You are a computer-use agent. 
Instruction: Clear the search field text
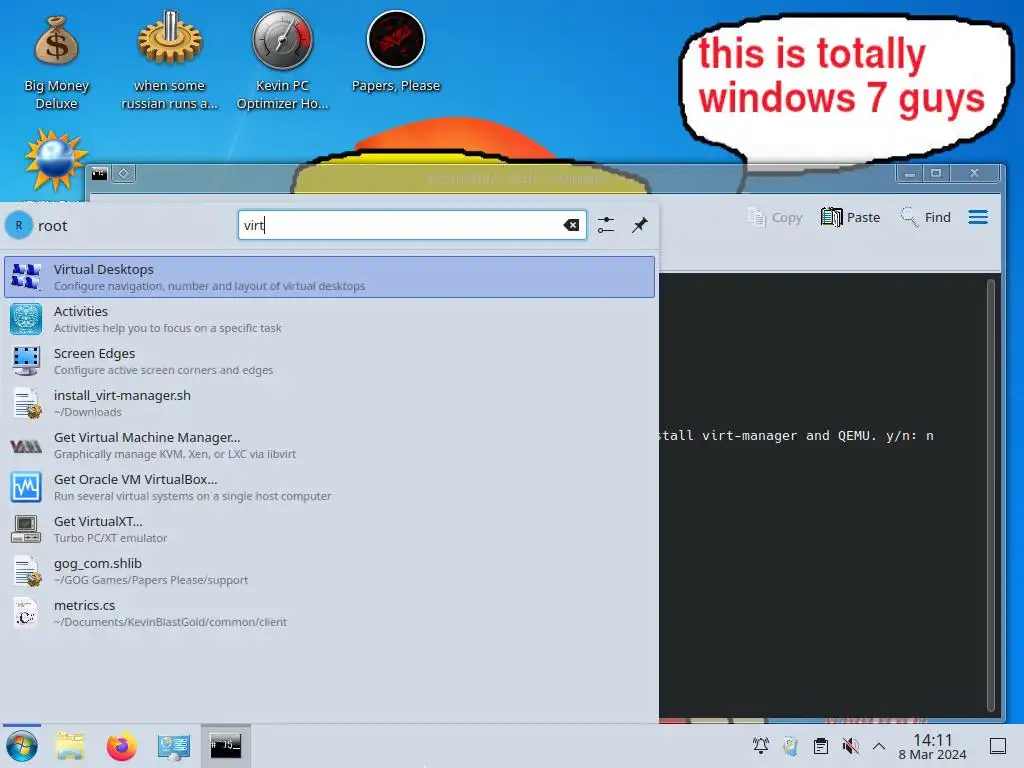point(571,225)
